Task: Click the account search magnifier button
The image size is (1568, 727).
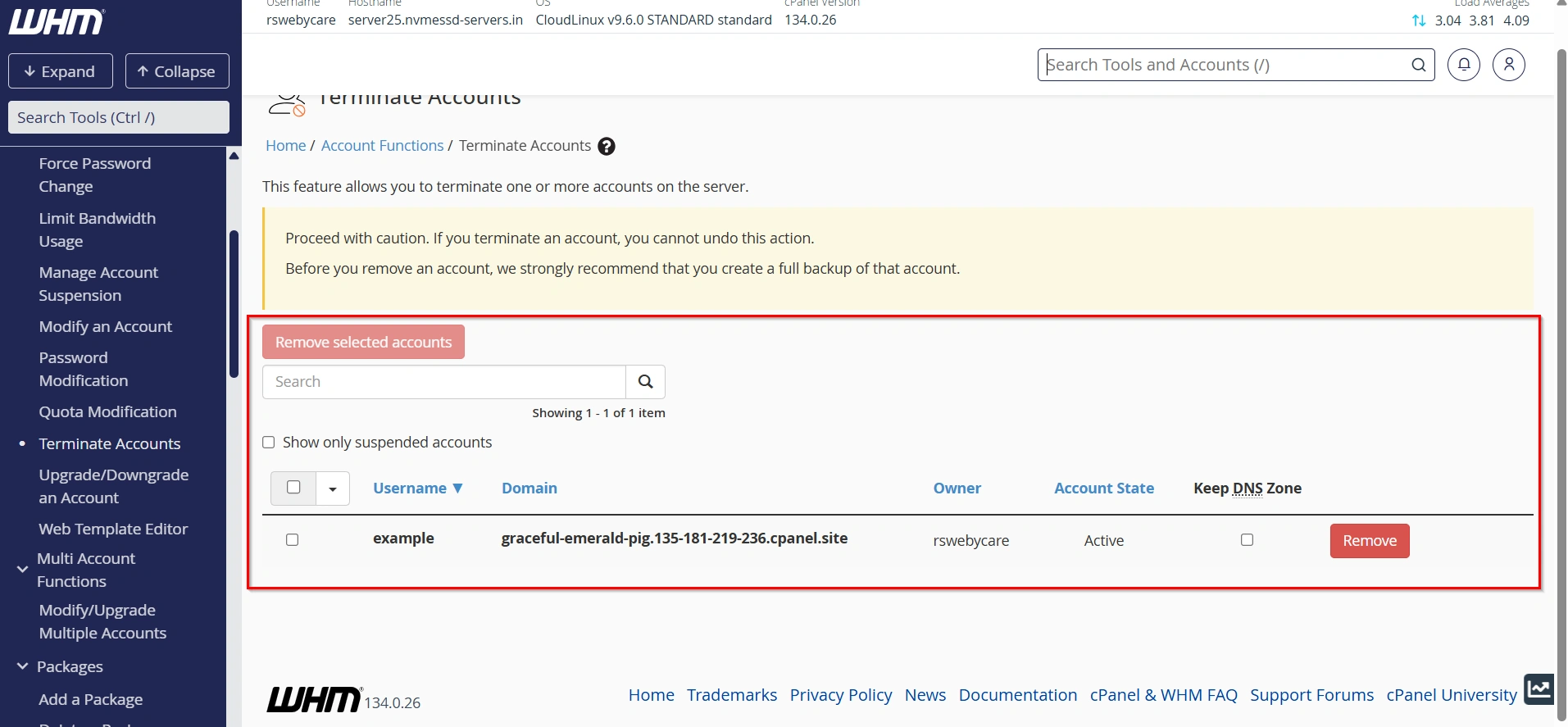Action: tap(645, 382)
